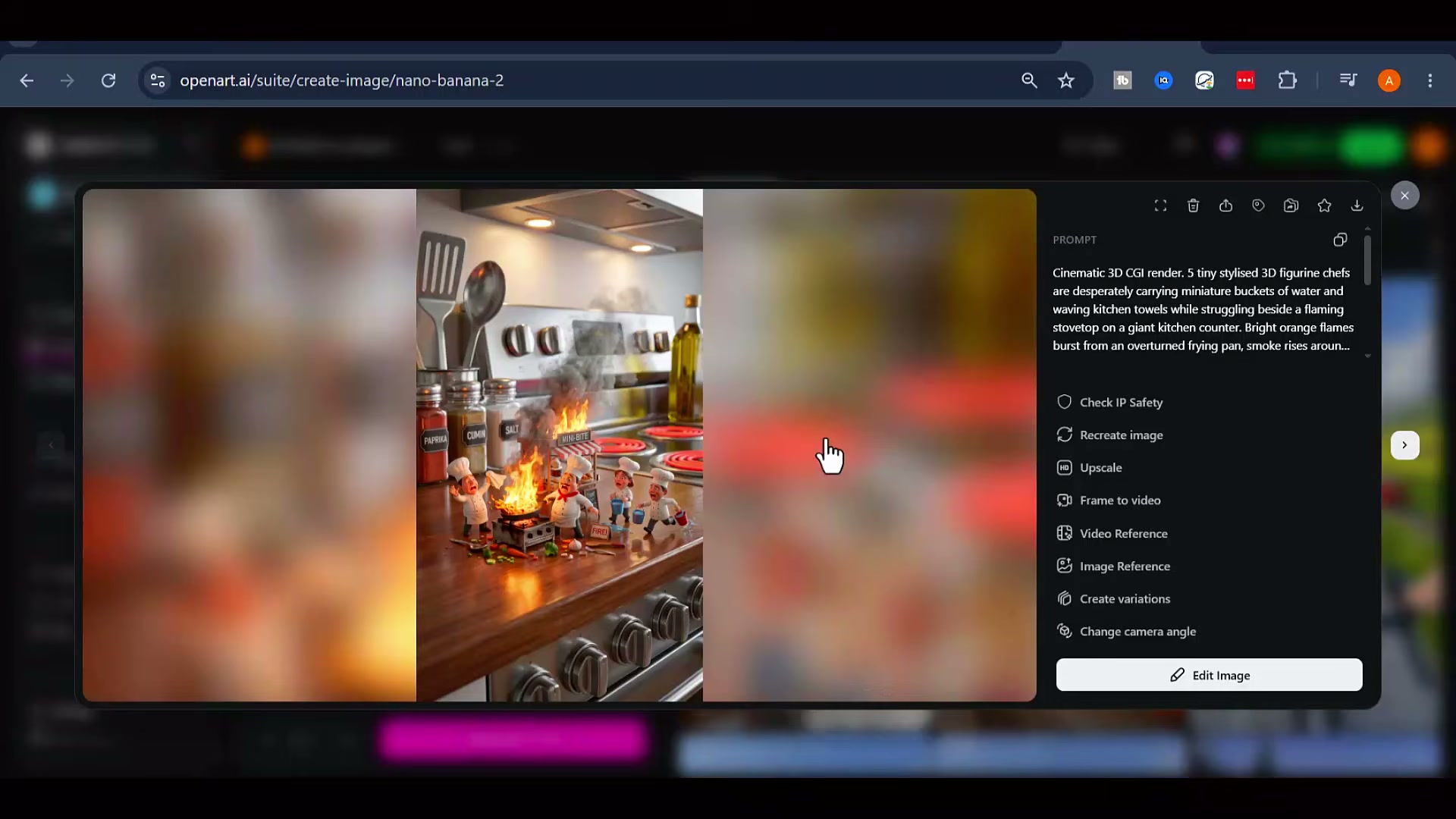The width and height of the screenshot is (1456, 819).
Task: Favorite the image with the star icon
Action: pos(1324,206)
